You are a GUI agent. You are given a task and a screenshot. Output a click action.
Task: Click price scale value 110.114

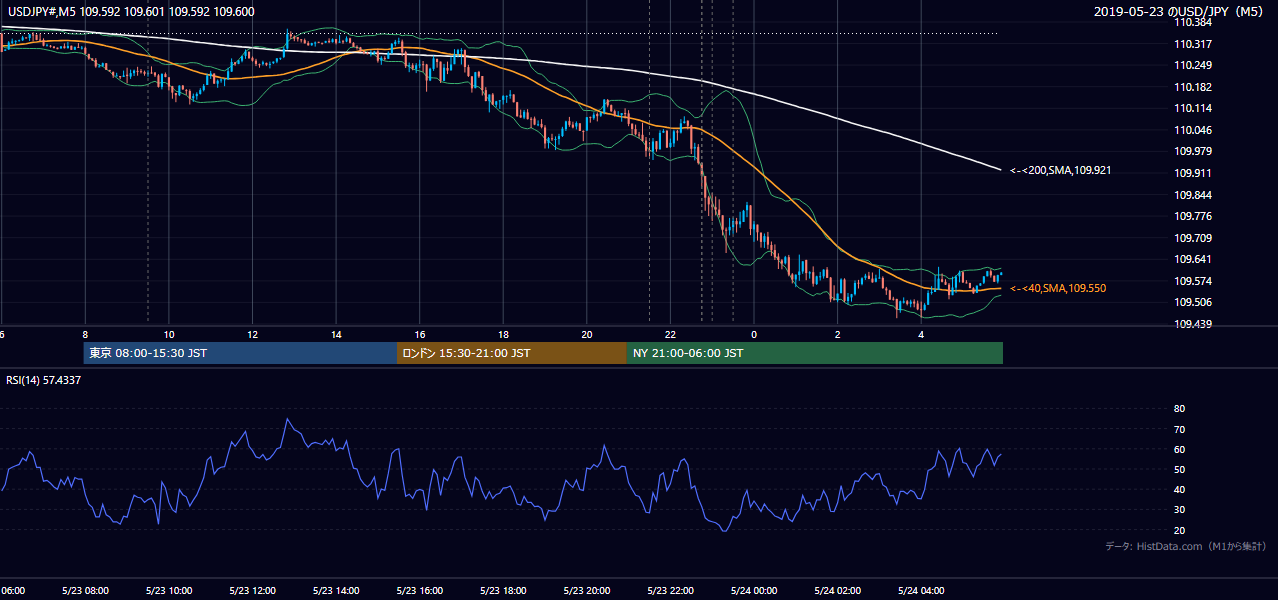pyautogui.click(x=1193, y=108)
